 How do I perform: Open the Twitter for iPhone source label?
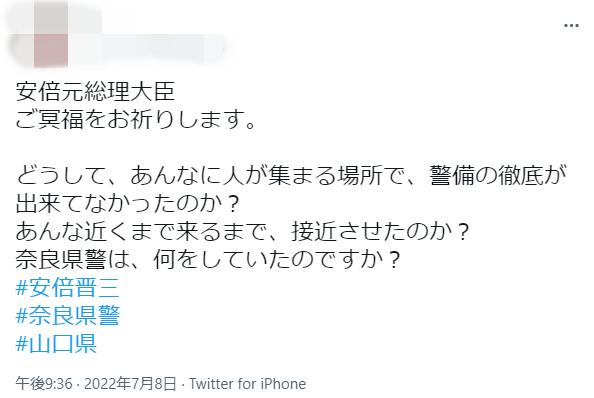click(247, 384)
